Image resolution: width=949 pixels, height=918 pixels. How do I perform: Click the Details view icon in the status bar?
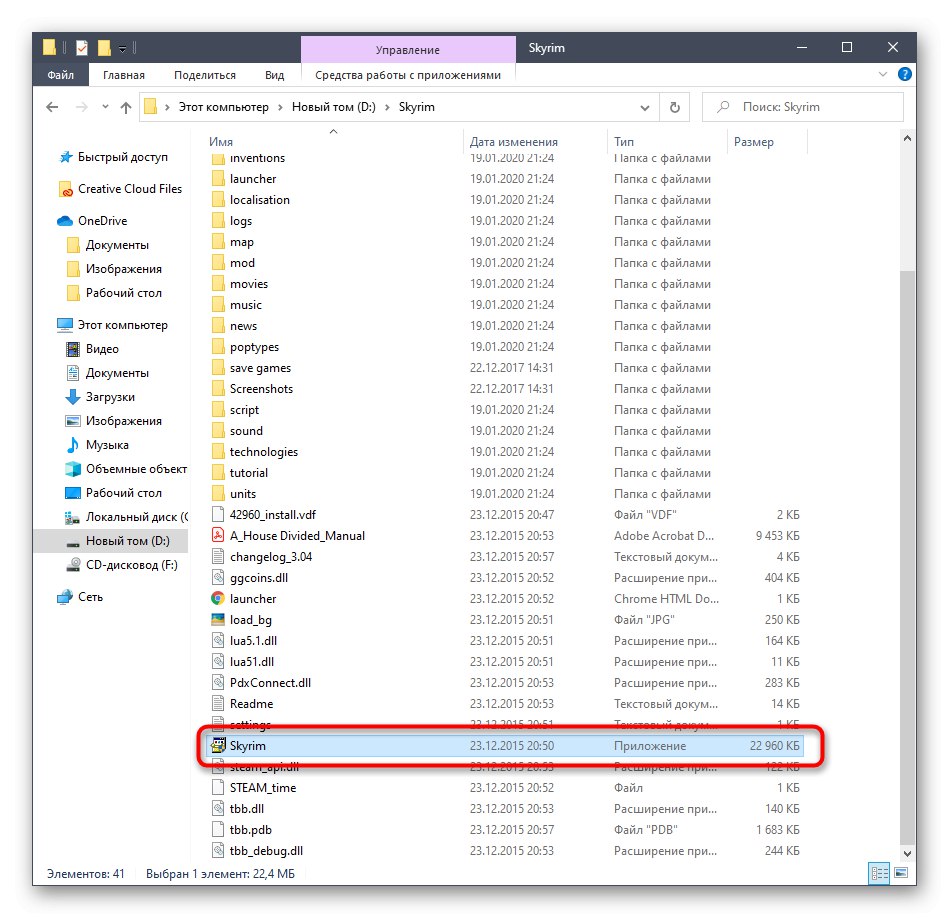(x=878, y=873)
